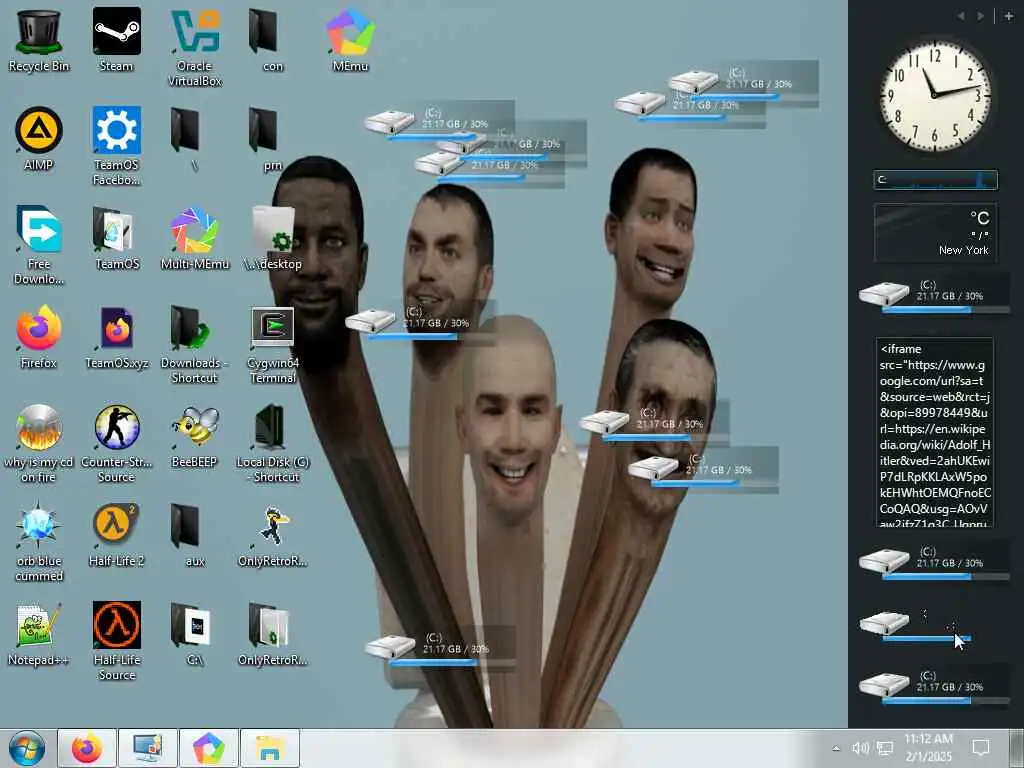This screenshot has height=768, width=1024.
Task: Launch Notepad++ from the desktop
Action: (x=39, y=635)
